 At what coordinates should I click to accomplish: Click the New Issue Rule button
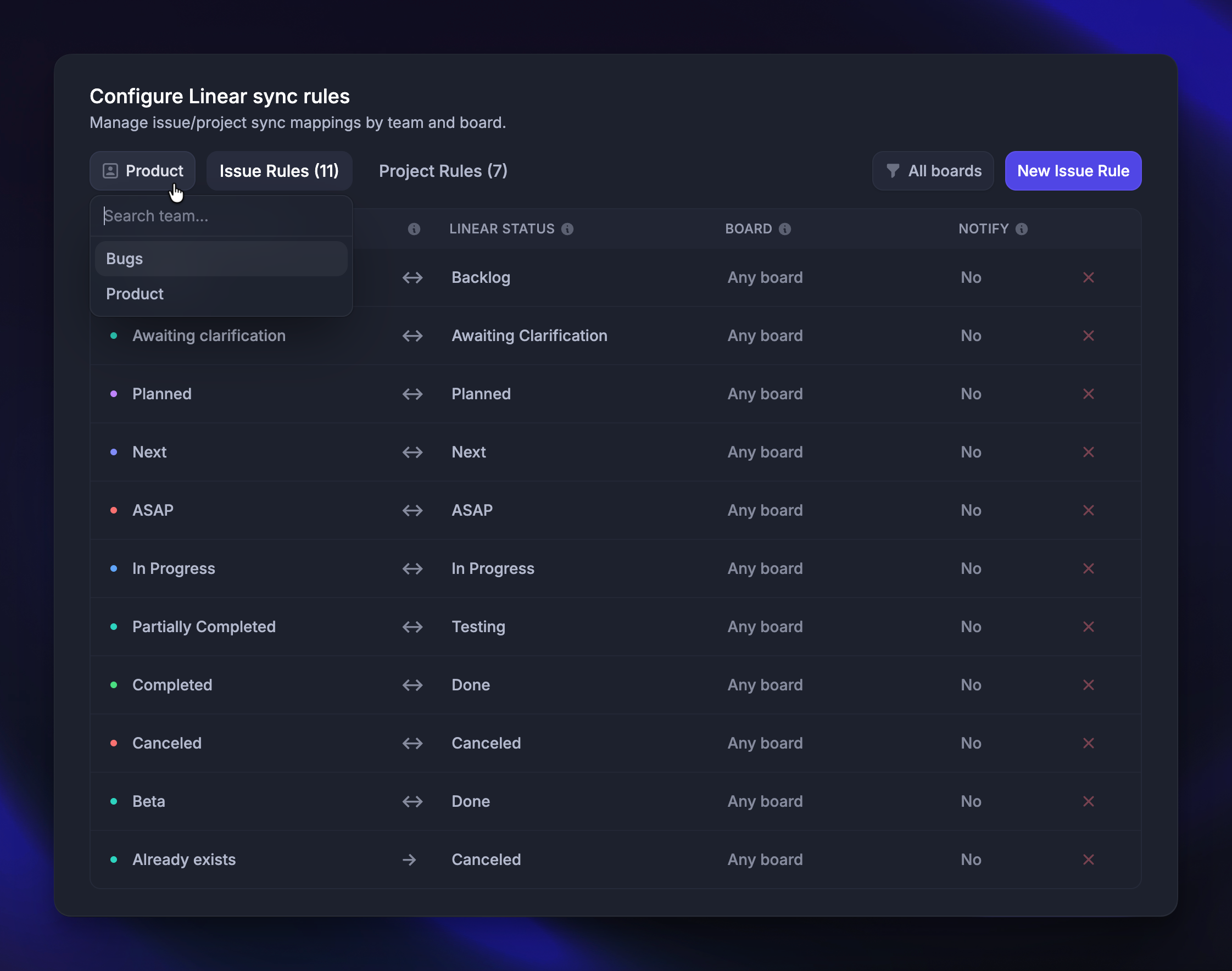tap(1072, 171)
